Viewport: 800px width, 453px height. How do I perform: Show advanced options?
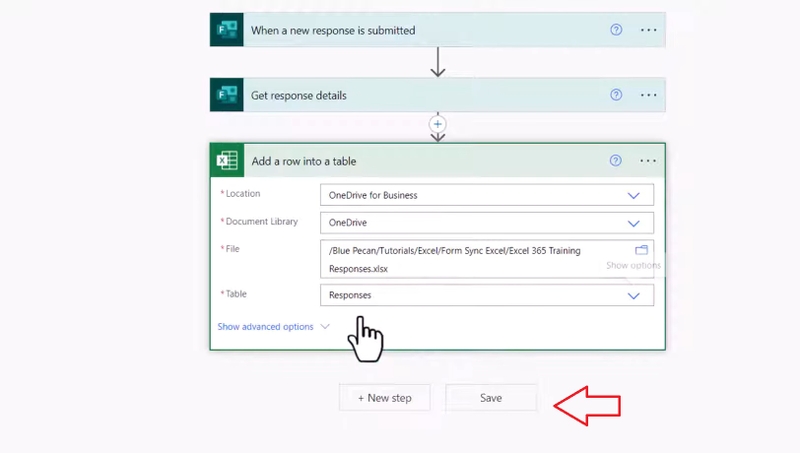pos(273,326)
